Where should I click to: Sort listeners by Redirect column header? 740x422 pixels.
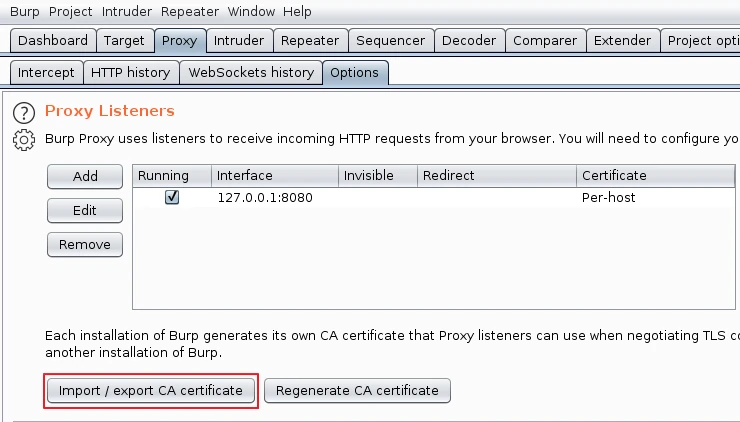[497, 176]
